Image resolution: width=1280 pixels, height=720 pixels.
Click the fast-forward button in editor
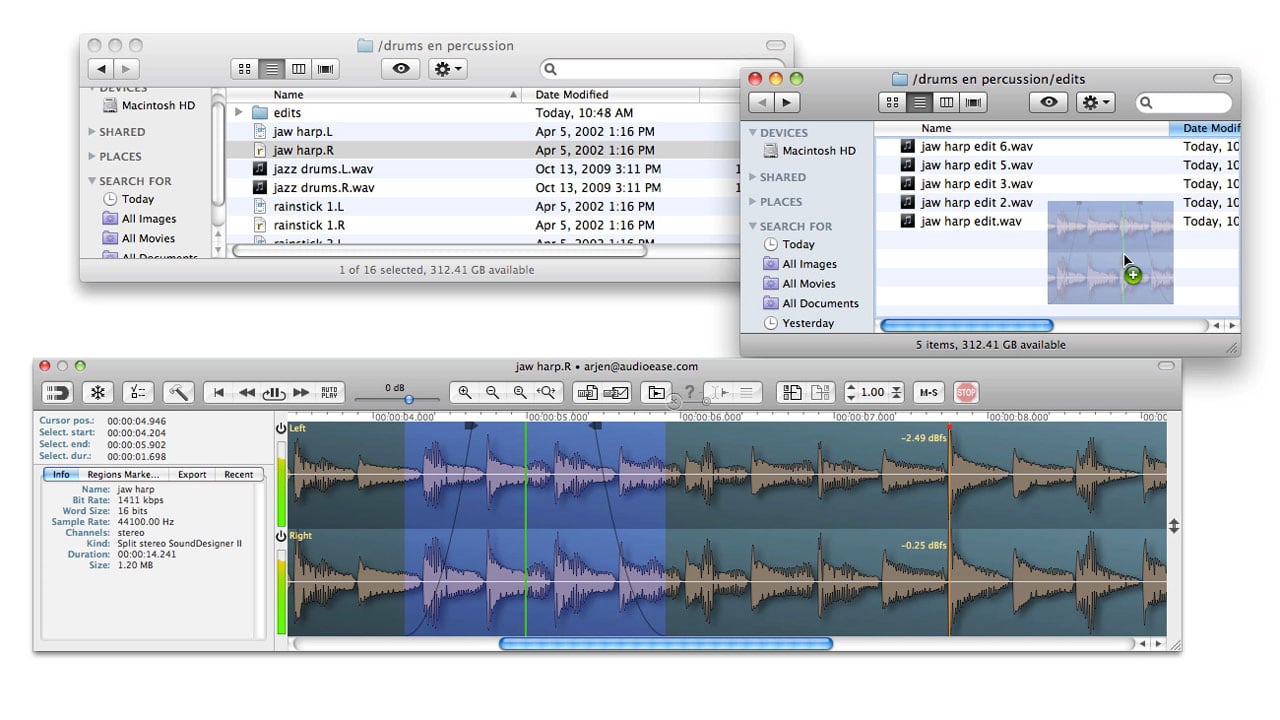(301, 393)
